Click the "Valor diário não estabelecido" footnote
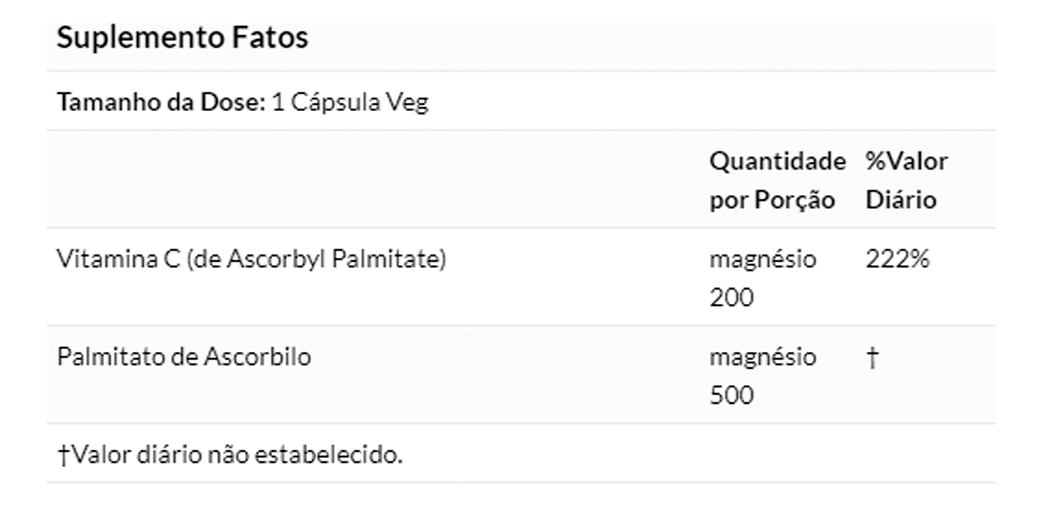The width and height of the screenshot is (1043, 507). click(235, 455)
